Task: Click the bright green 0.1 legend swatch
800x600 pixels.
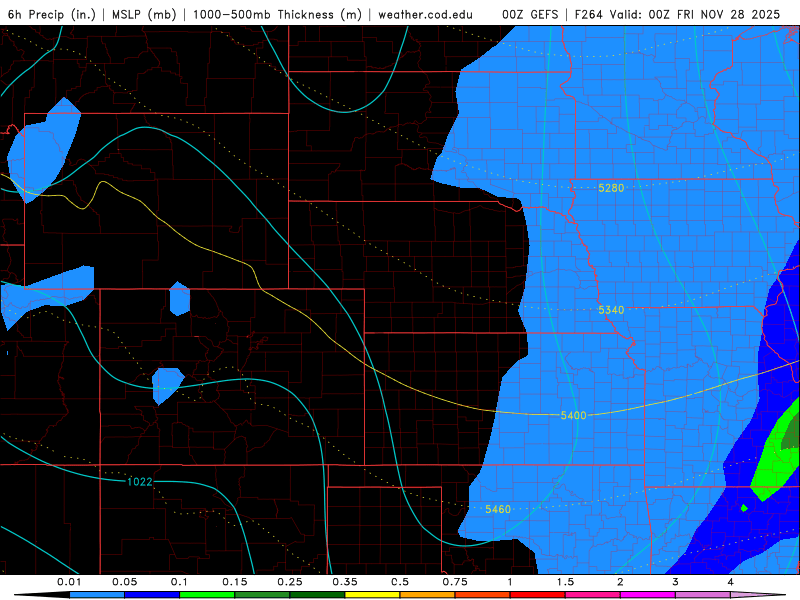Action: tap(207, 595)
